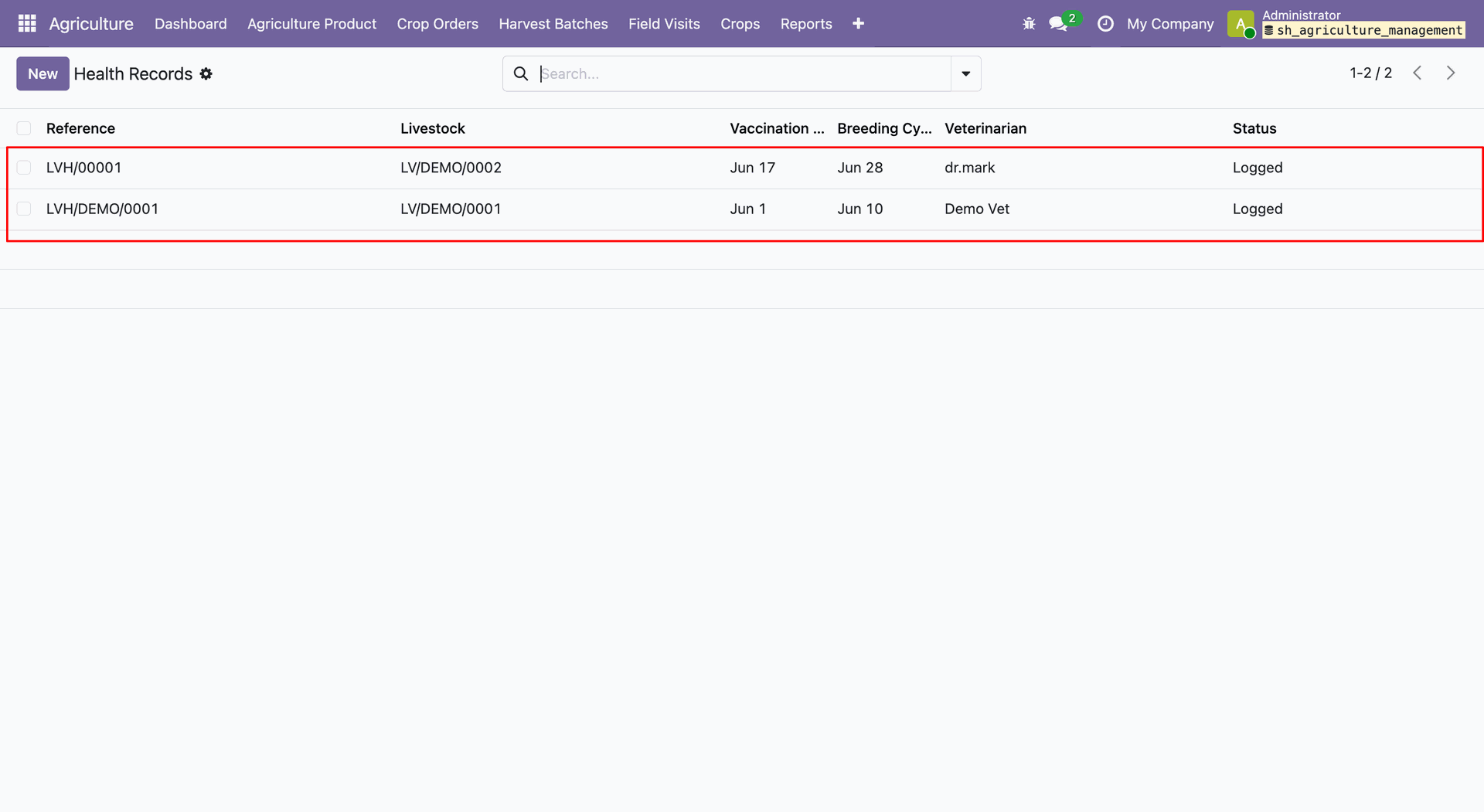Click livestock cell LV/DEMO/0001
Image resolution: width=1484 pixels, height=812 pixels.
tap(451, 209)
